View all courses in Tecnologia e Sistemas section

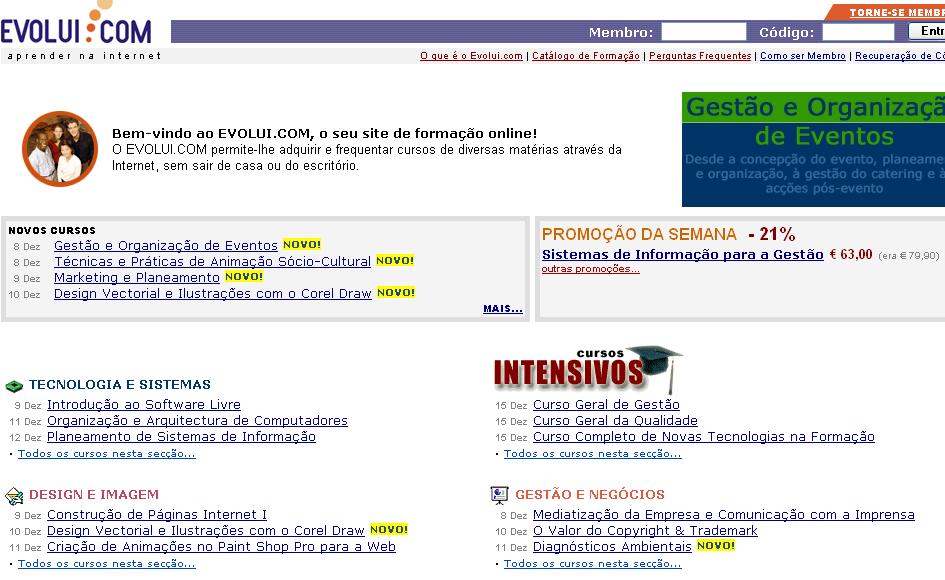click(x=107, y=454)
